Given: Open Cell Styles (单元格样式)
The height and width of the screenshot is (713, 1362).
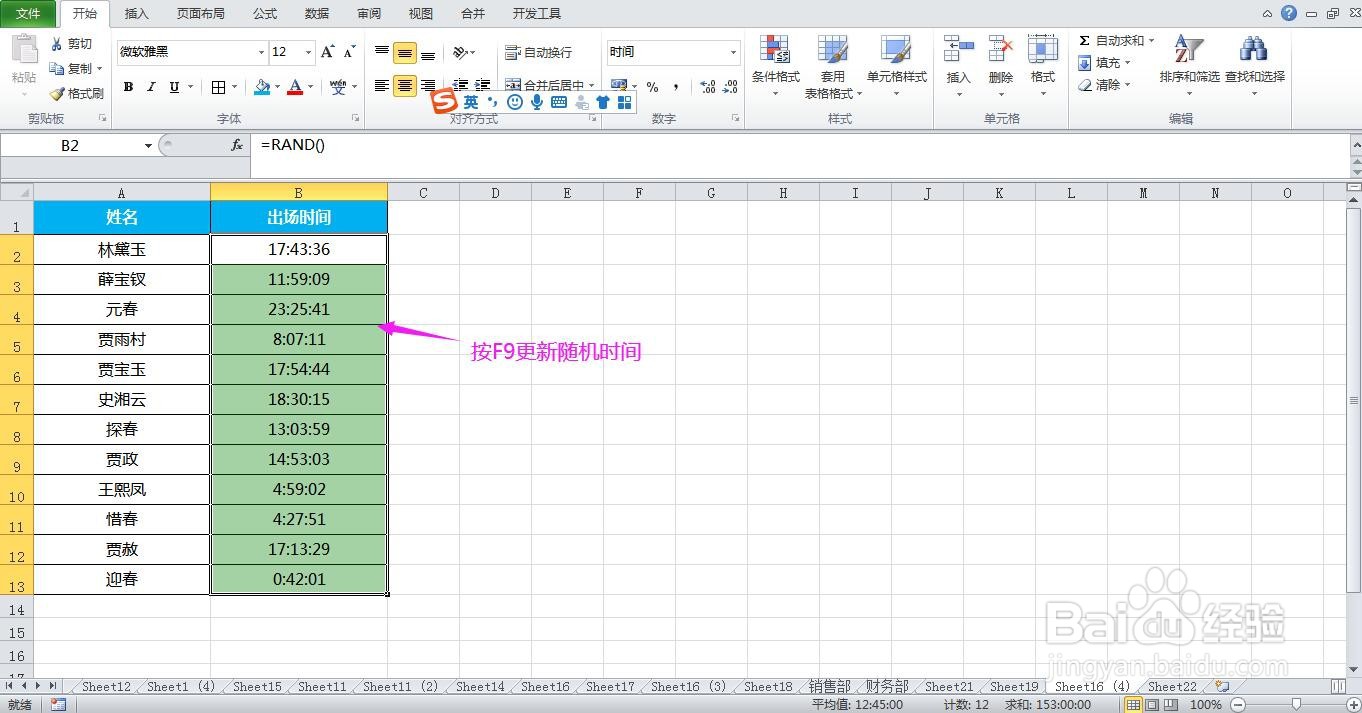Looking at the screenshot, I should click(x=897, y=66).
